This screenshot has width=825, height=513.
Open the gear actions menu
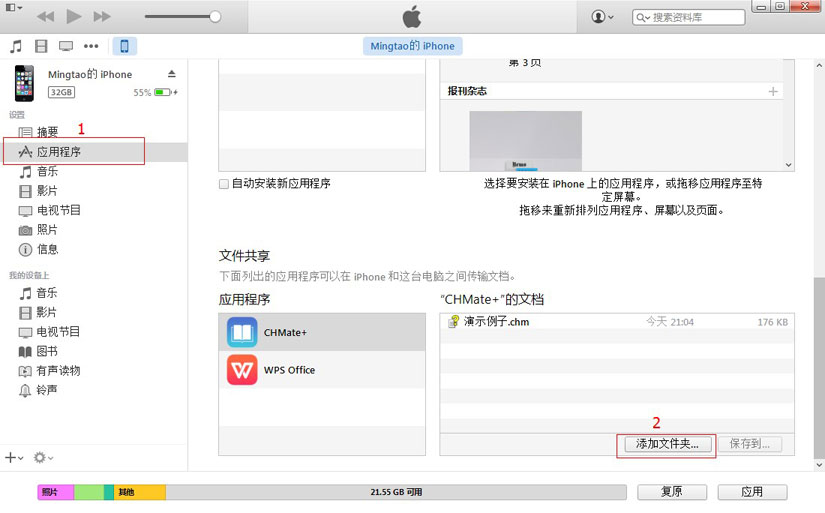pos(43,458)
